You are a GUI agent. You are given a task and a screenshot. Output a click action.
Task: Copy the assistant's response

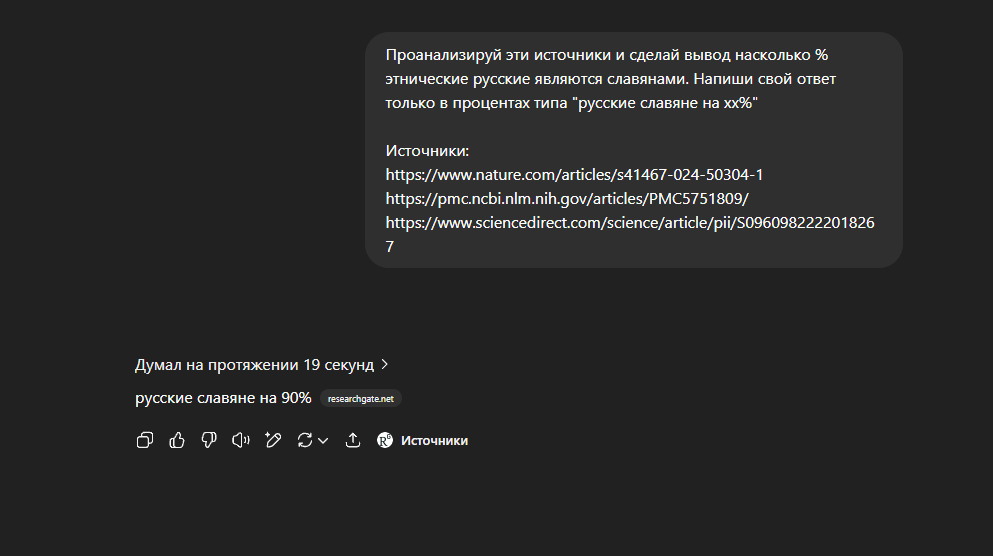145,440
